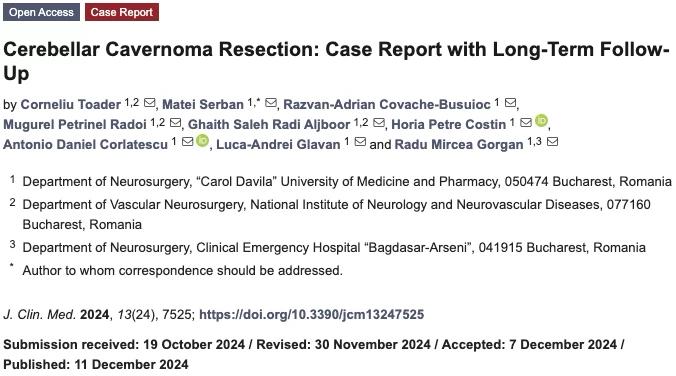
Task: Open author Ghaith Saleh Radi Aljboor
Action: click(x=269, y=125)
